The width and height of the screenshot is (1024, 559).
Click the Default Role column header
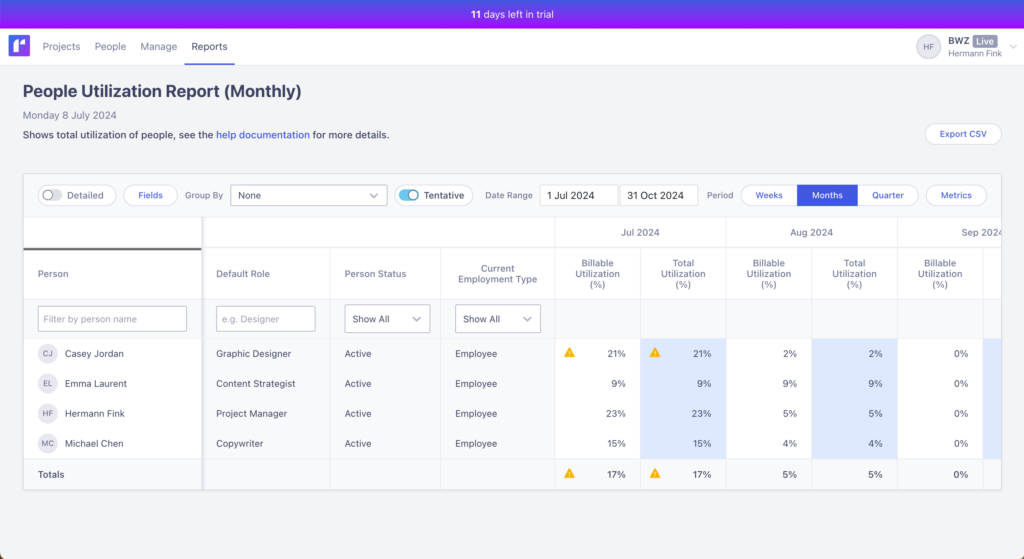click(243, 274)
